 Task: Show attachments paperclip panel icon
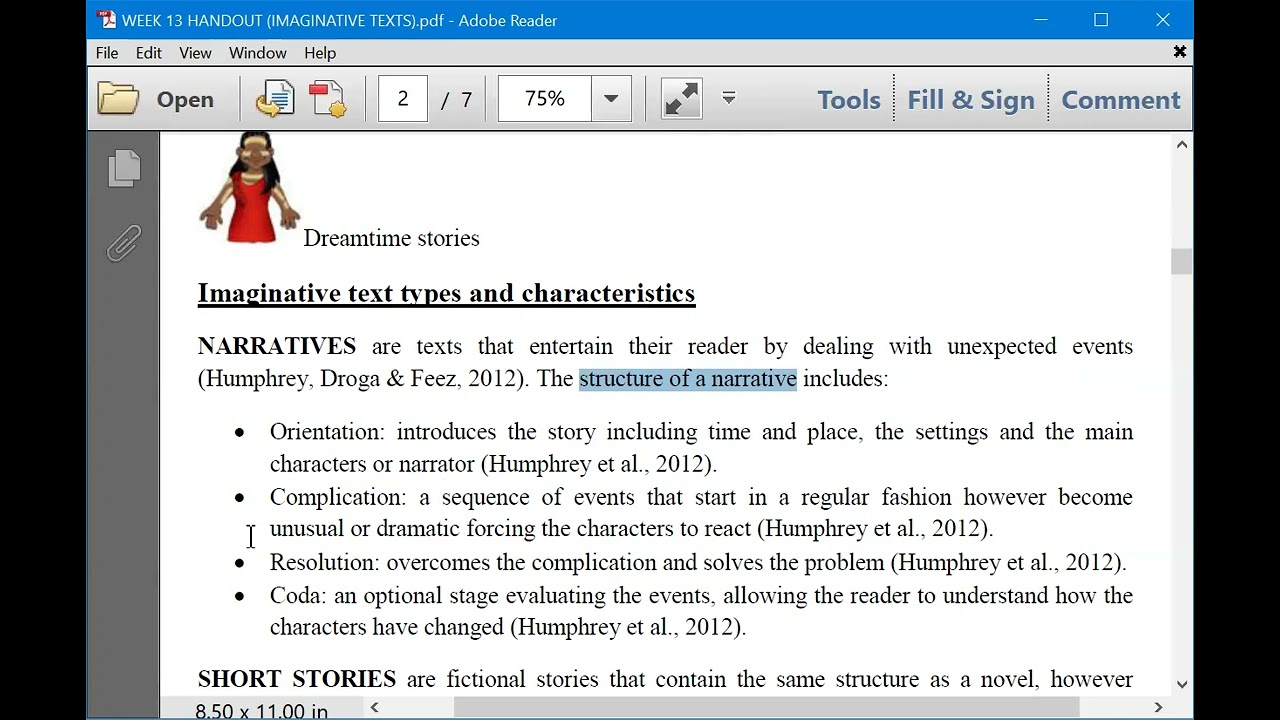tap(124, 243)
